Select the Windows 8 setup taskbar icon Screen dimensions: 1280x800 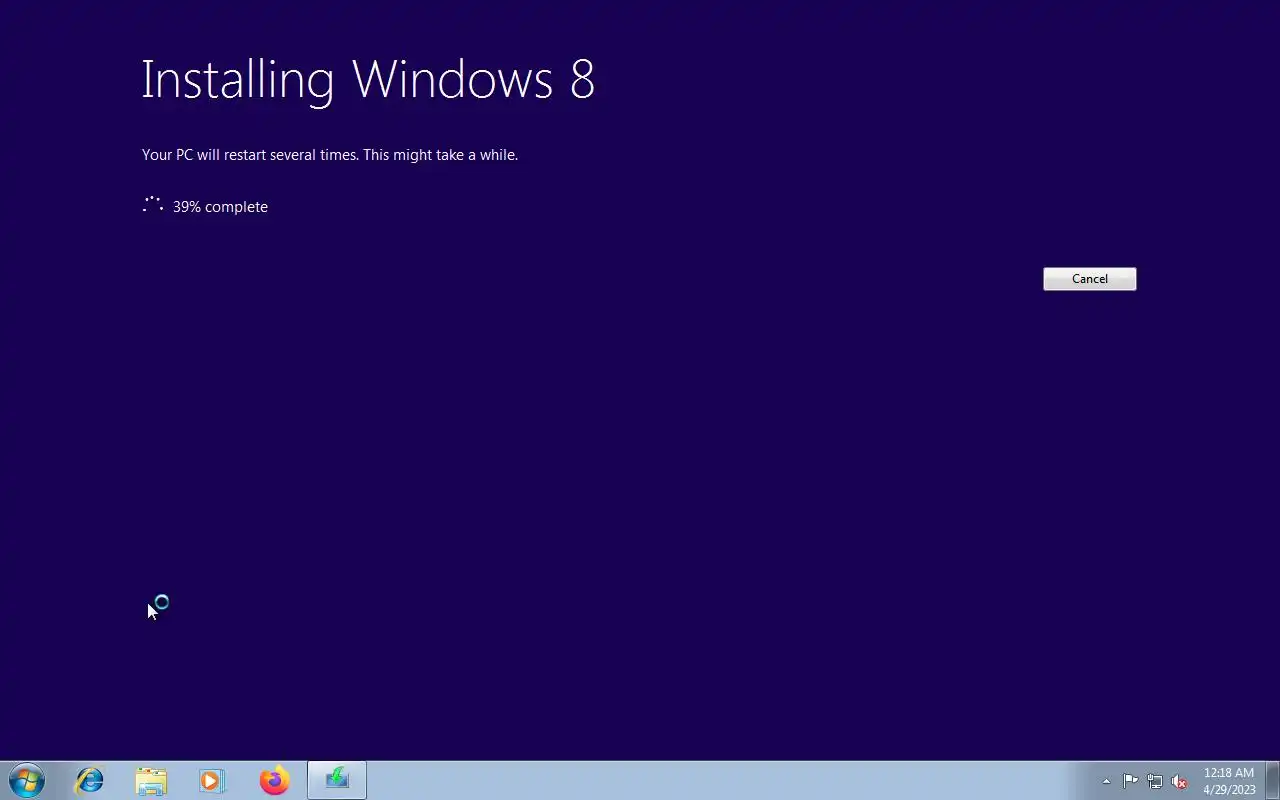pyautogui.click(x=337, y=780)
